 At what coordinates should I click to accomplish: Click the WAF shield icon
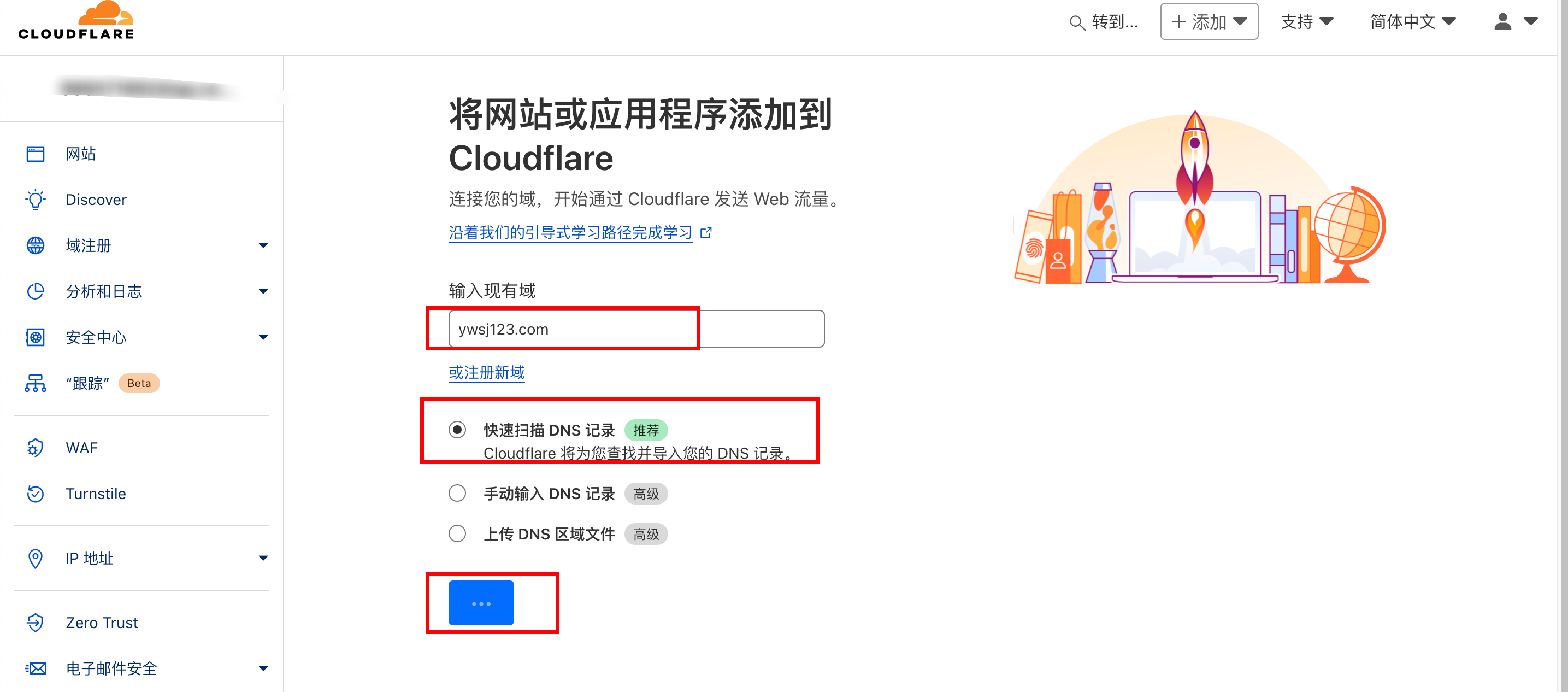tap(36, 448)
